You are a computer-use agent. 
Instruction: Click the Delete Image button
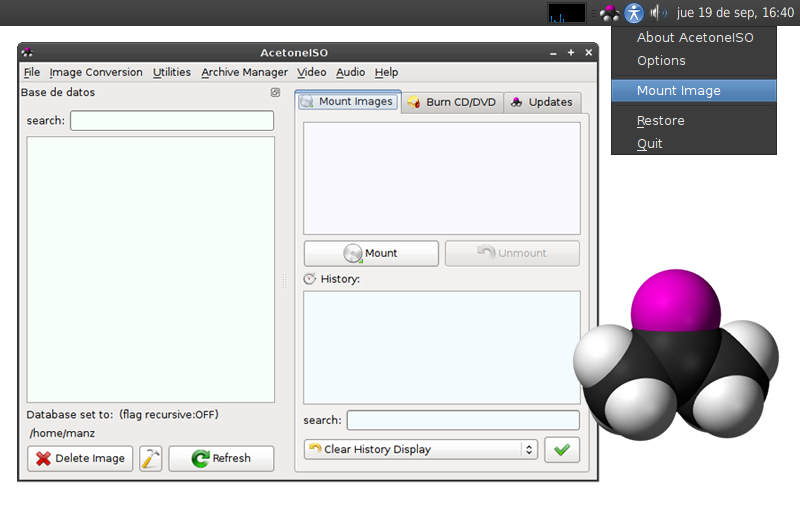(80, 458)
